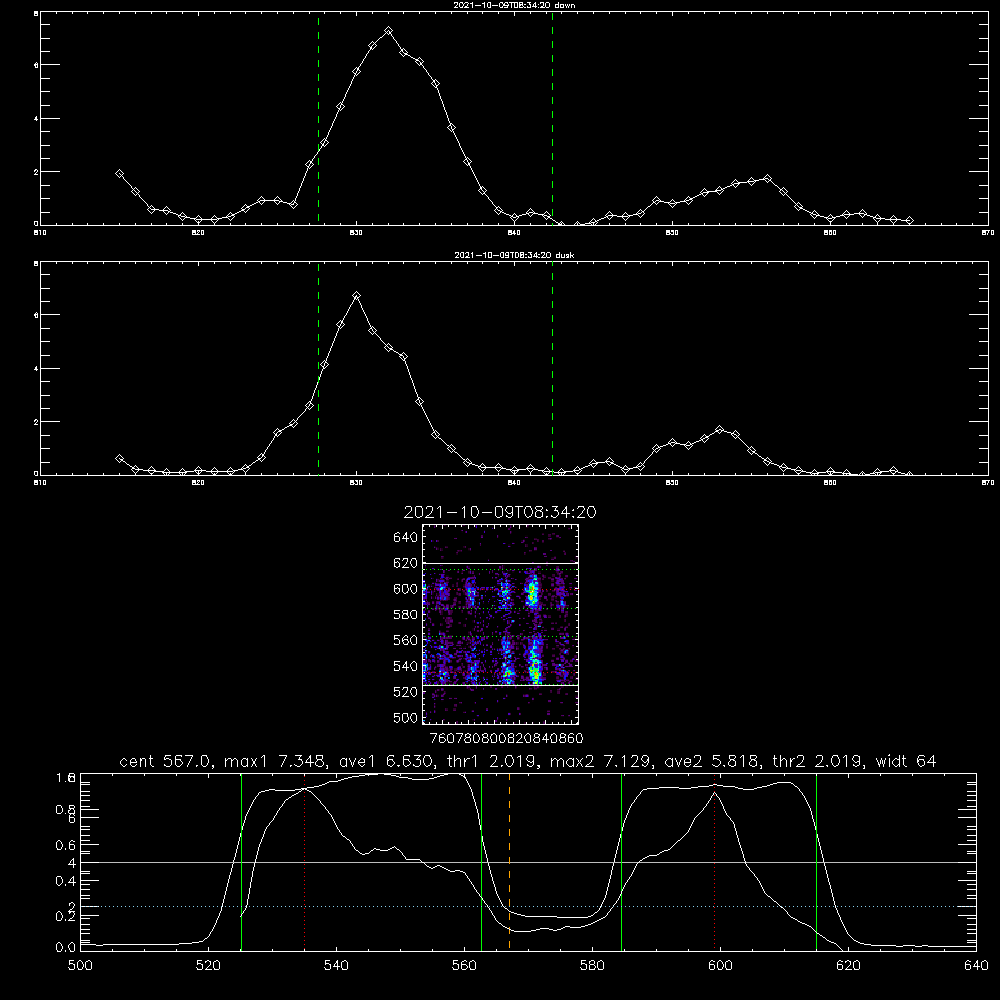Select the first diamond point of dawn curve
Viewport: 1000px width, 1000px height.
click(119, 173)
